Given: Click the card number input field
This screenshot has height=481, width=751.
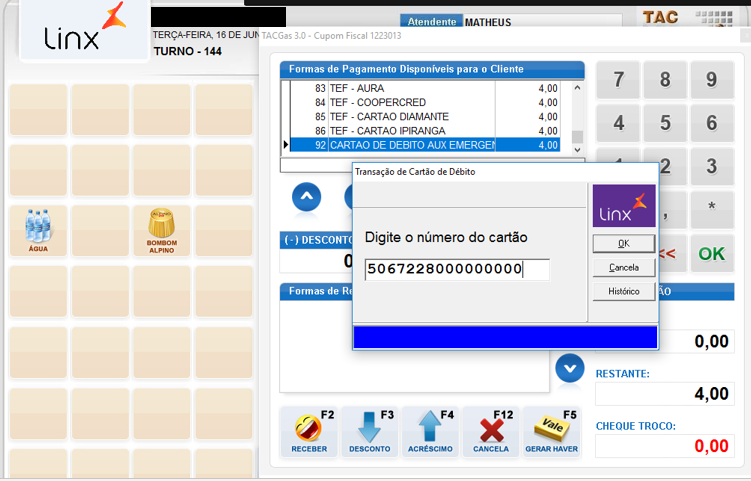Looking at the screenshot, I should pyautogui.click(x=457, y=269).
